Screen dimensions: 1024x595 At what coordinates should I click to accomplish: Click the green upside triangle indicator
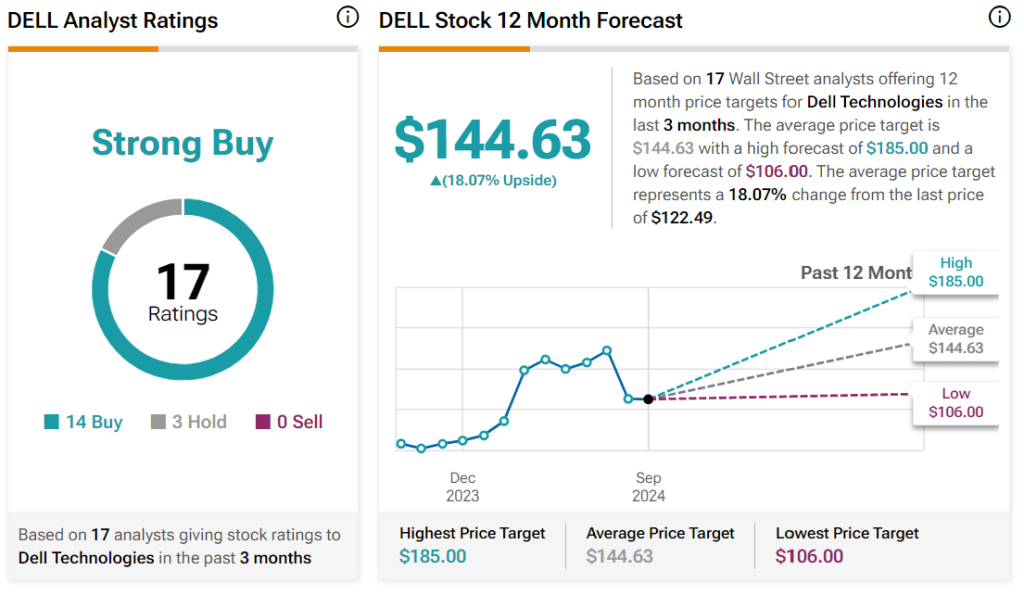click(x=435, y=181)
